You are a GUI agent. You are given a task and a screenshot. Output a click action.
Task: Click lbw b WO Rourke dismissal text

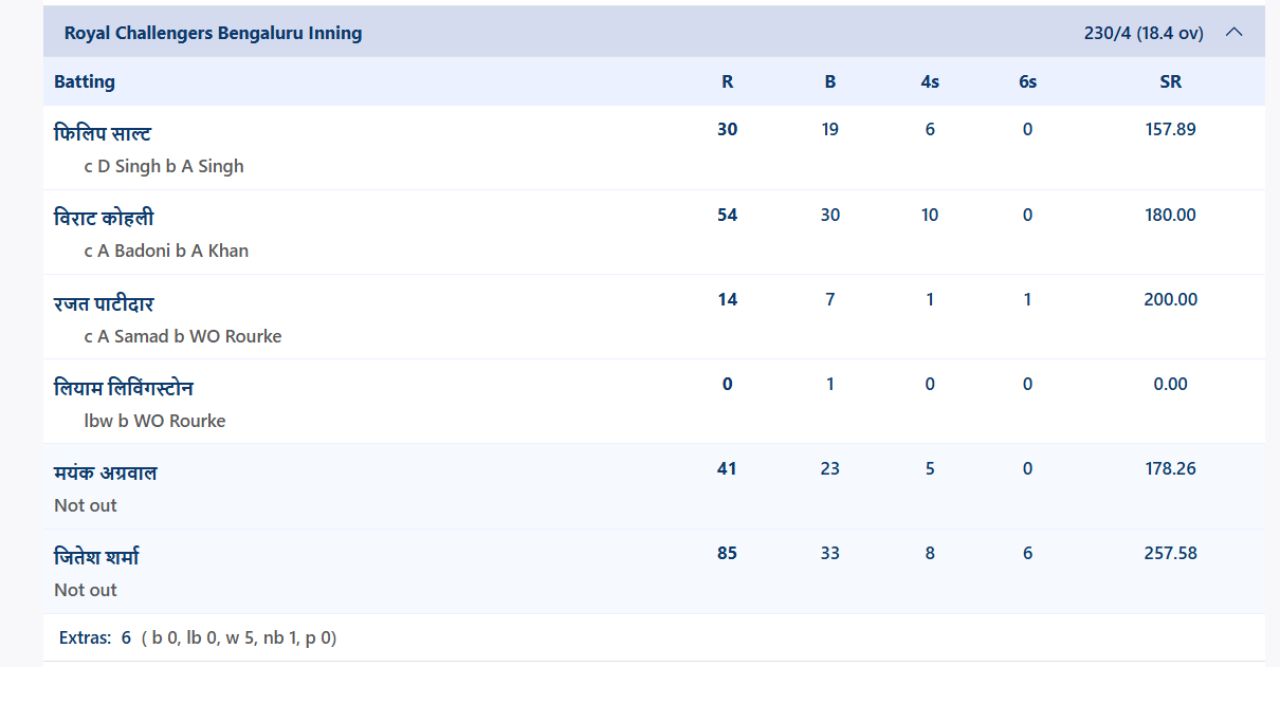[x=155, y=421]
